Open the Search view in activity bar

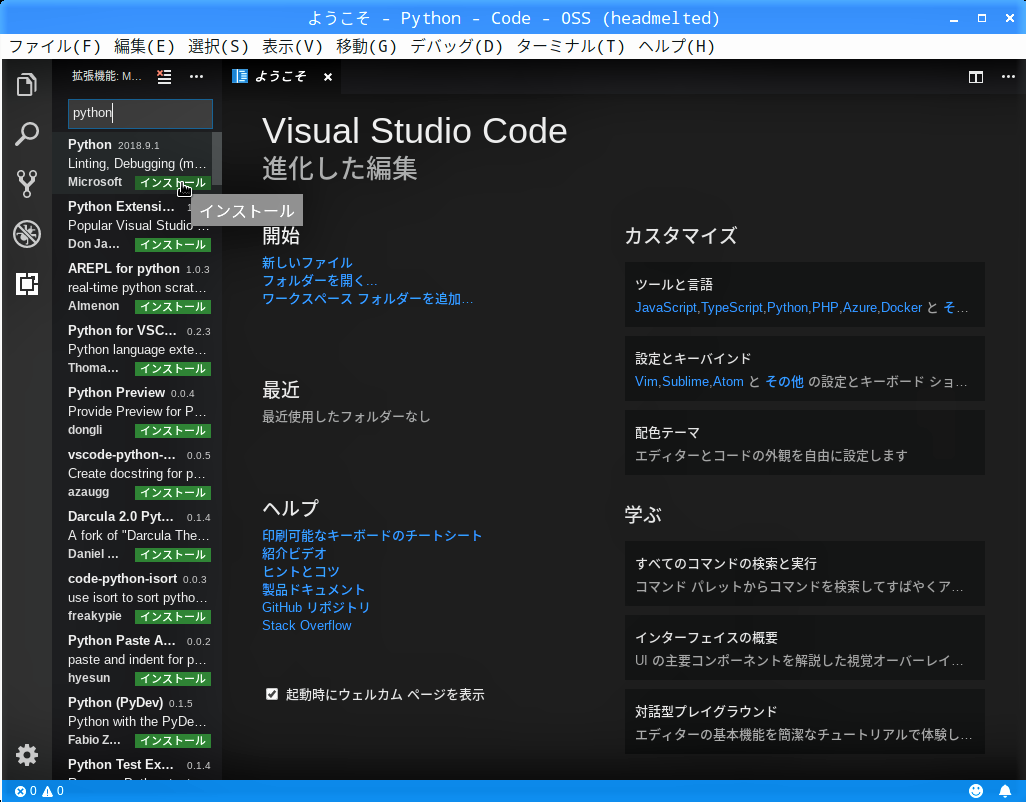coord(27,134)
